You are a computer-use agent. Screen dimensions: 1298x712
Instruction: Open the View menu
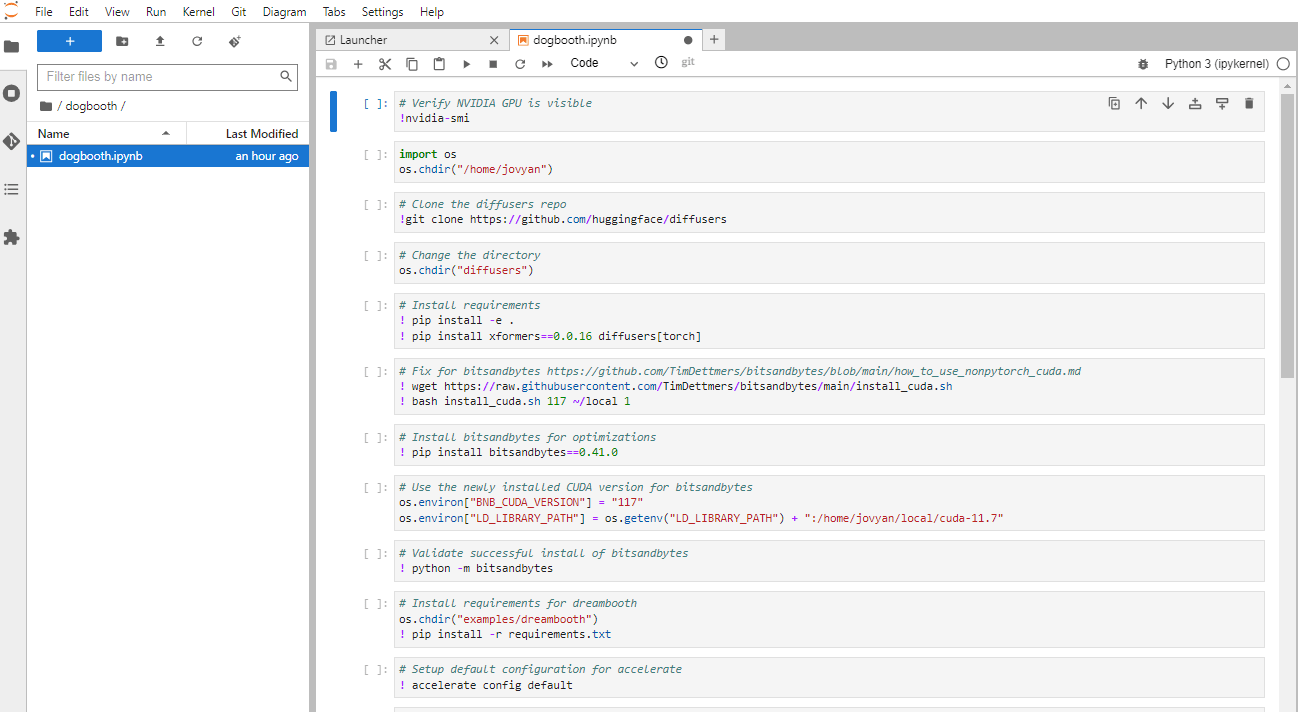click(x=117, y=12)
